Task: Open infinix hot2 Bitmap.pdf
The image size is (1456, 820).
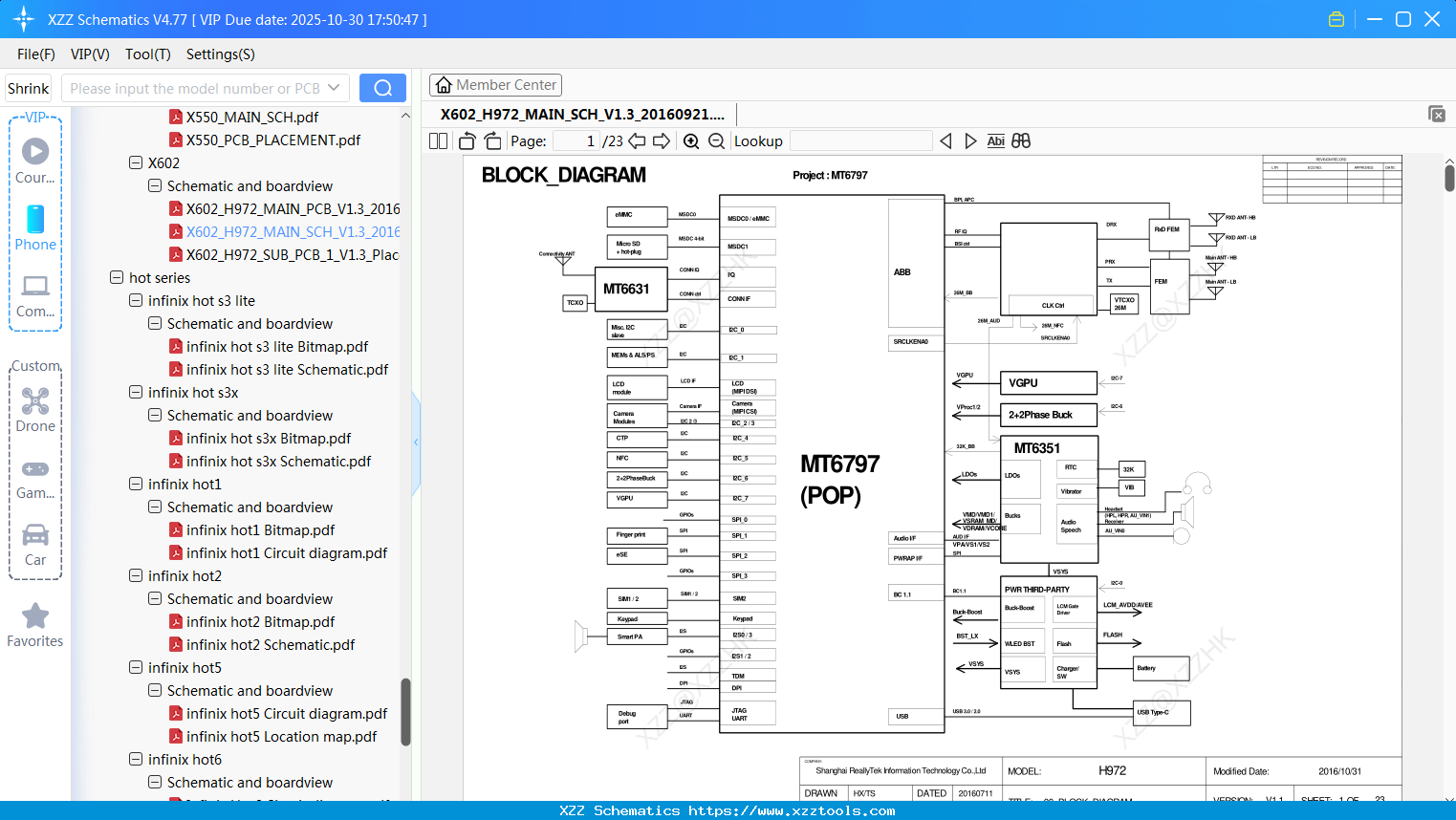Action: point(251,621)
